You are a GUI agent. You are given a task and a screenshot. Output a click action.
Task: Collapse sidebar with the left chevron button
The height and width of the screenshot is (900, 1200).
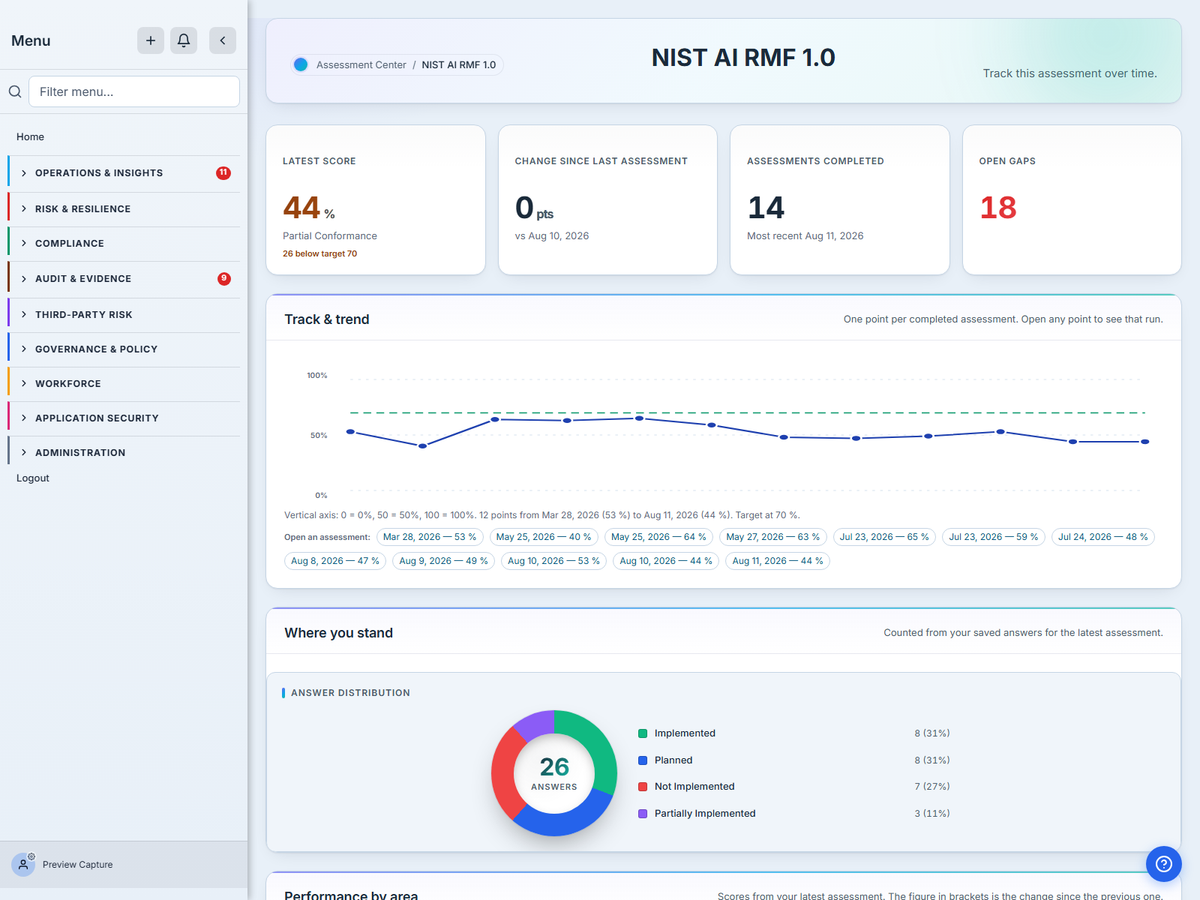coord(222,40)
